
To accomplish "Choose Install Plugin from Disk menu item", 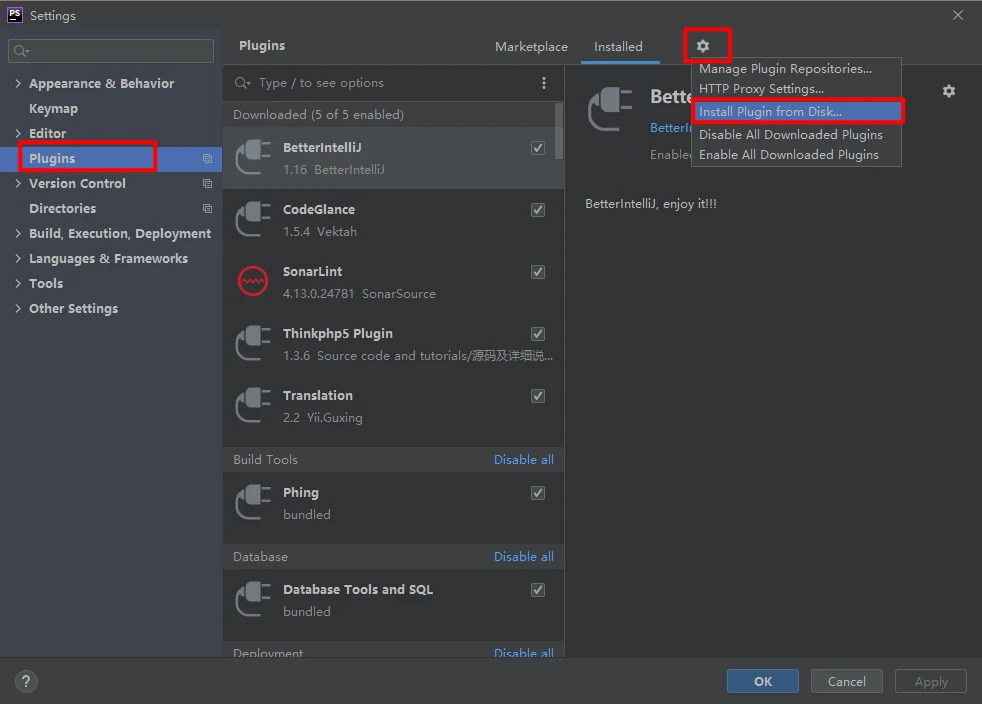I will [770, 112].
